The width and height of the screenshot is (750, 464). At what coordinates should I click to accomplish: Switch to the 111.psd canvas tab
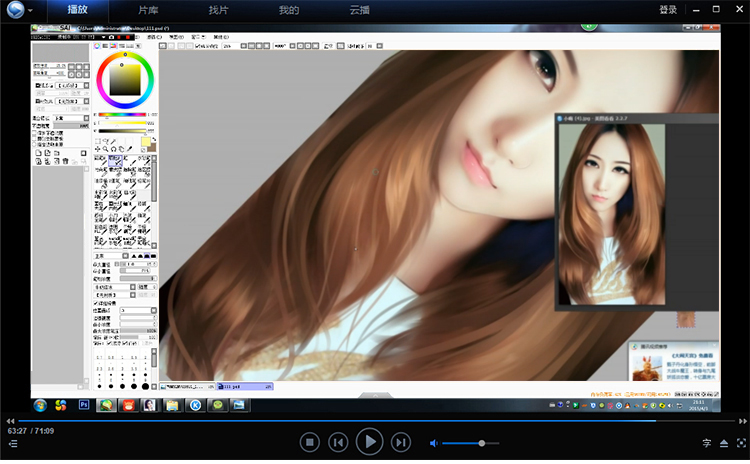(x=244, y=386)
